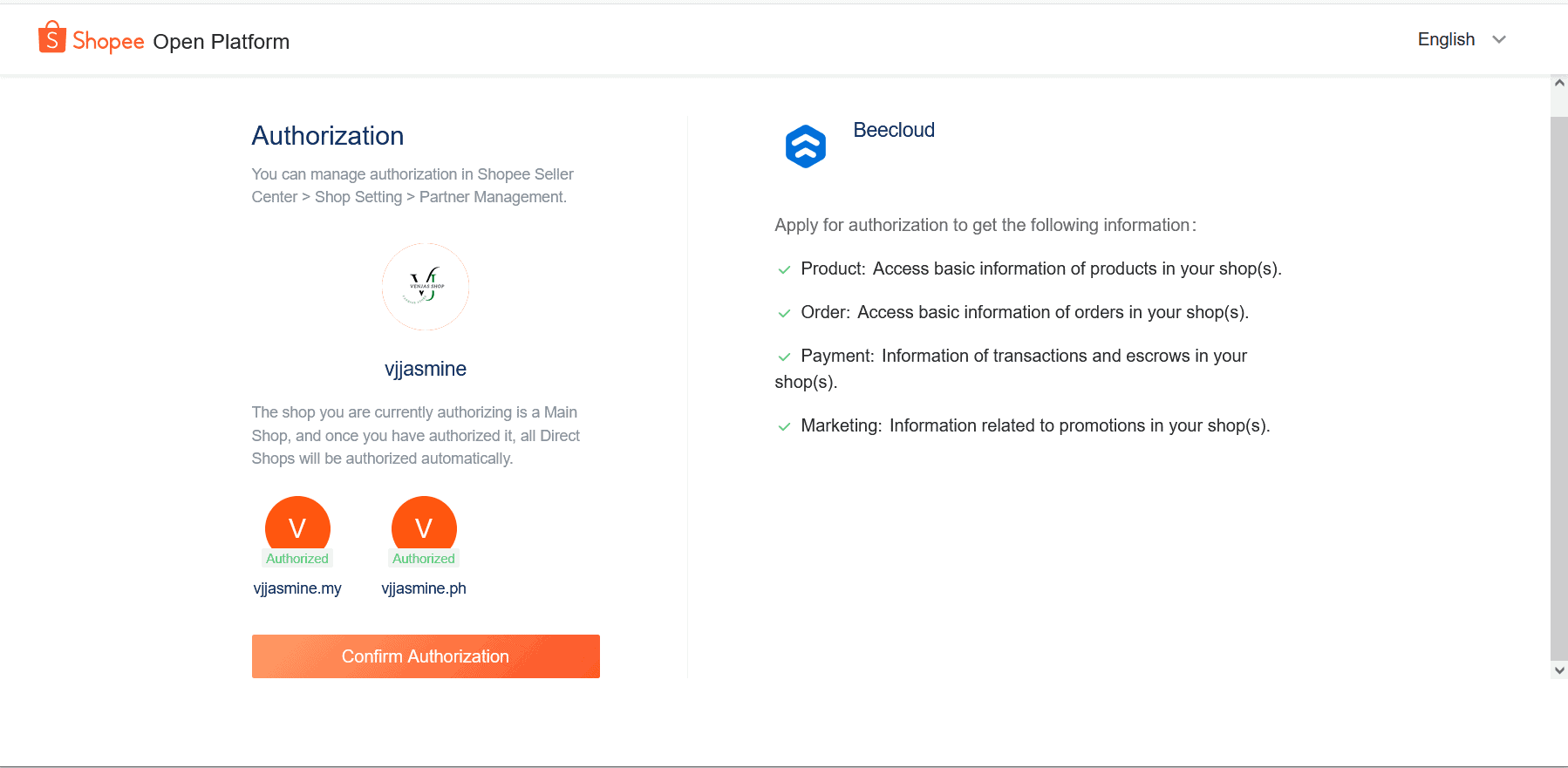Viewport: 1568px width, 768px height.
Task: Click the vjjasmine.ph shop avatar circle
Action: tap(424, 524)
